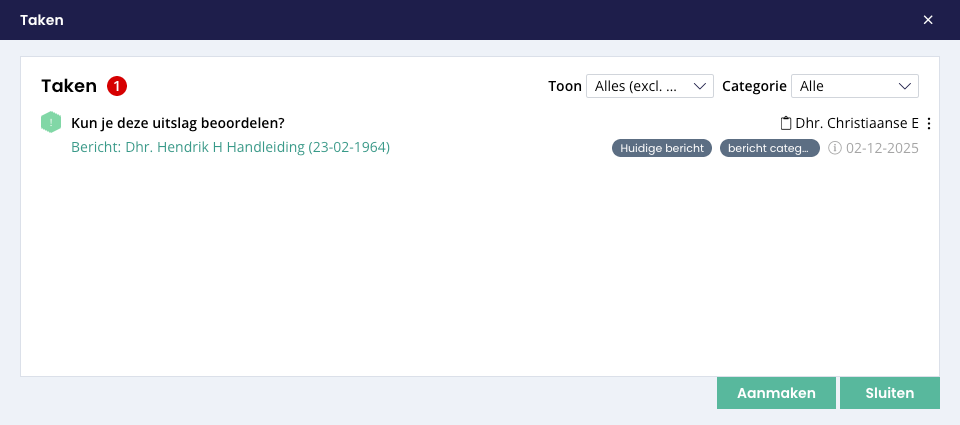Click the red task count badge
This screenshot has height=425, width=960.
117,86
